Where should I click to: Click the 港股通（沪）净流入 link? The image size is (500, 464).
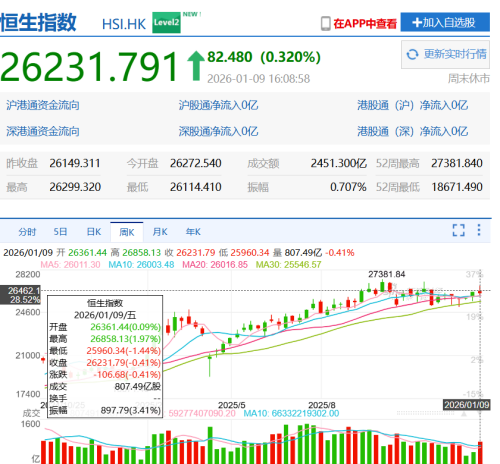click(413, 105)
